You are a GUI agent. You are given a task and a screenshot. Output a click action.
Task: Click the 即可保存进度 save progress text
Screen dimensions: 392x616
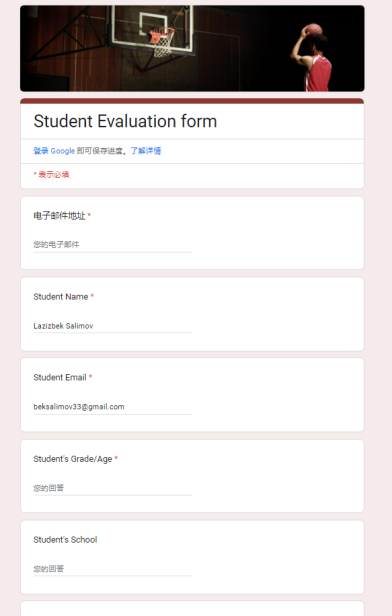point(99,151)
